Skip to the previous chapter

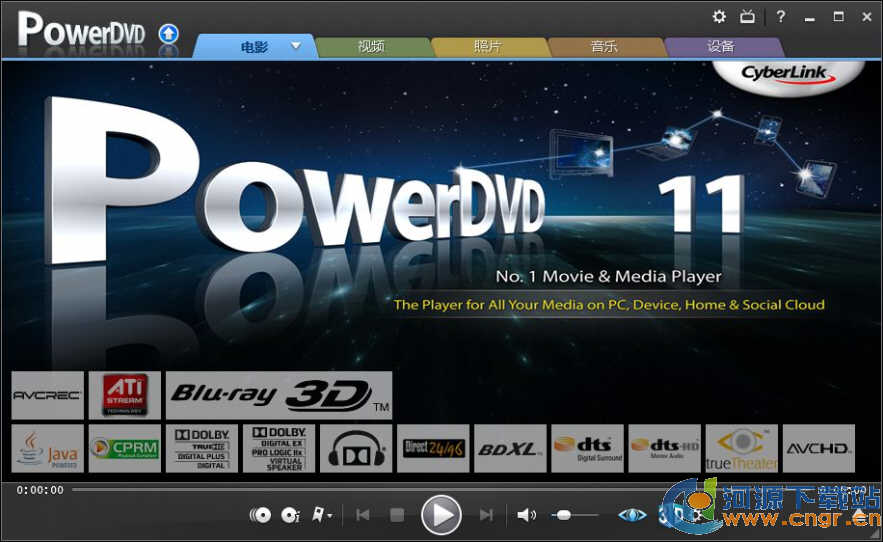tap(363, 515)
